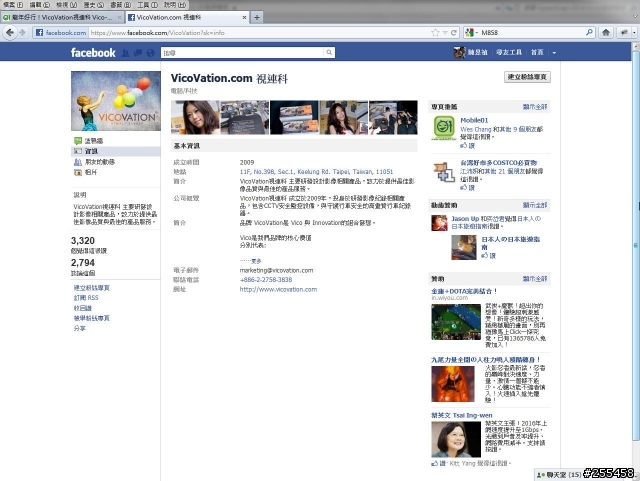640x481 pixels.
Task: Bookmark page with the star icon
Action: point(435,33)
